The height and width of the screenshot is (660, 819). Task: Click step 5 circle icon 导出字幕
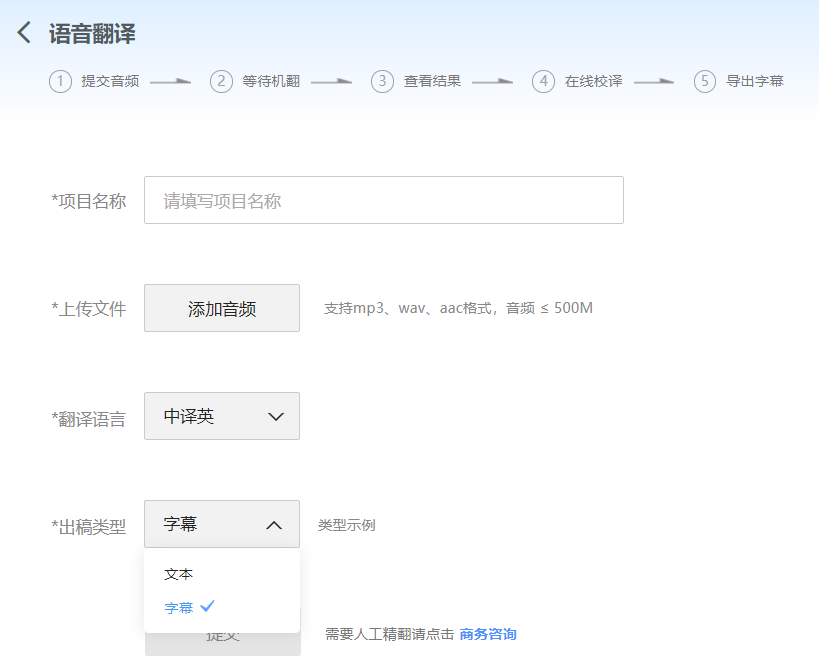(705, 82)
